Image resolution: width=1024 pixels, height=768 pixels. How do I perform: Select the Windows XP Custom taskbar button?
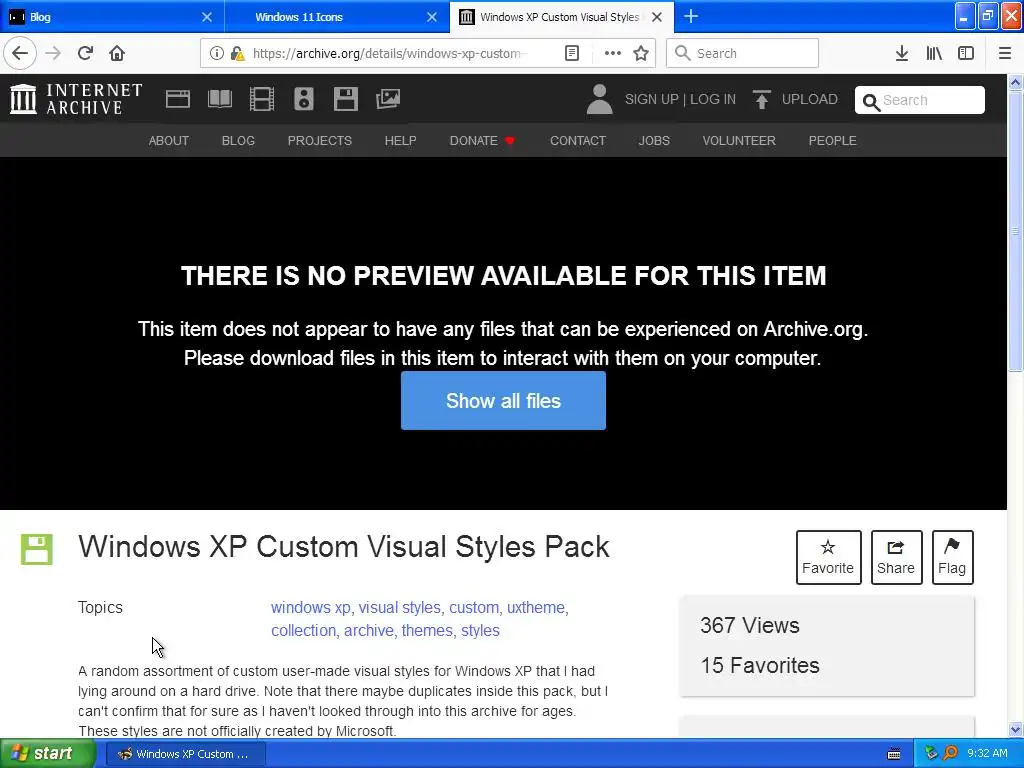[186, 754]
